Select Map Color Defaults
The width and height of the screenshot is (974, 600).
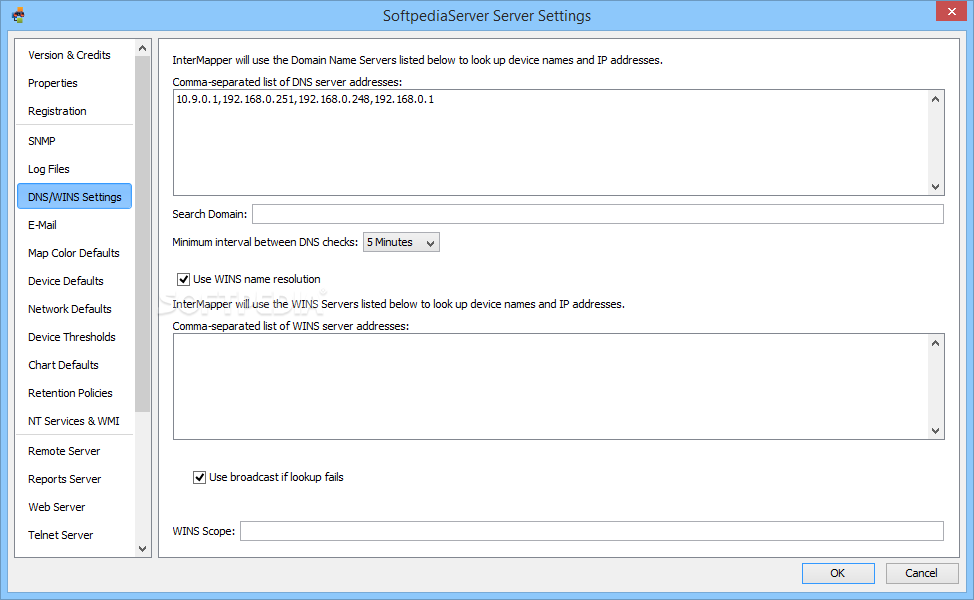pyautogui.click(x=73, y=253)
